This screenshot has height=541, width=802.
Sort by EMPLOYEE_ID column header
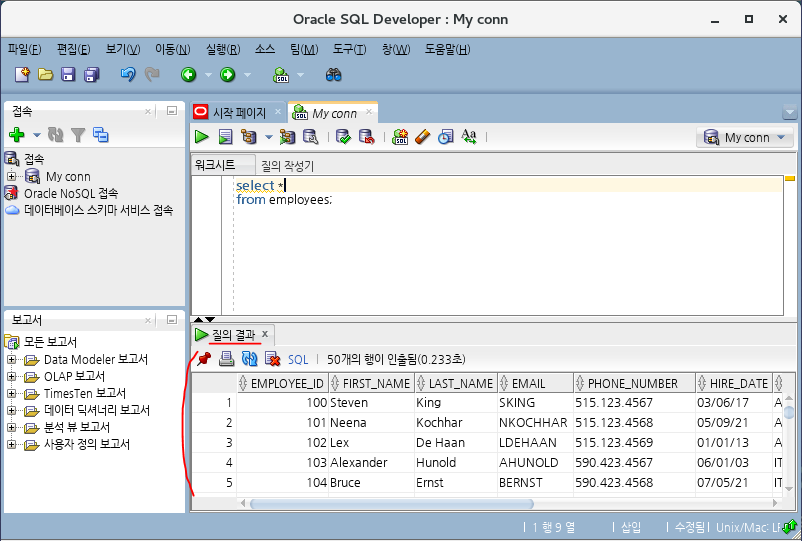pos(282,383)
